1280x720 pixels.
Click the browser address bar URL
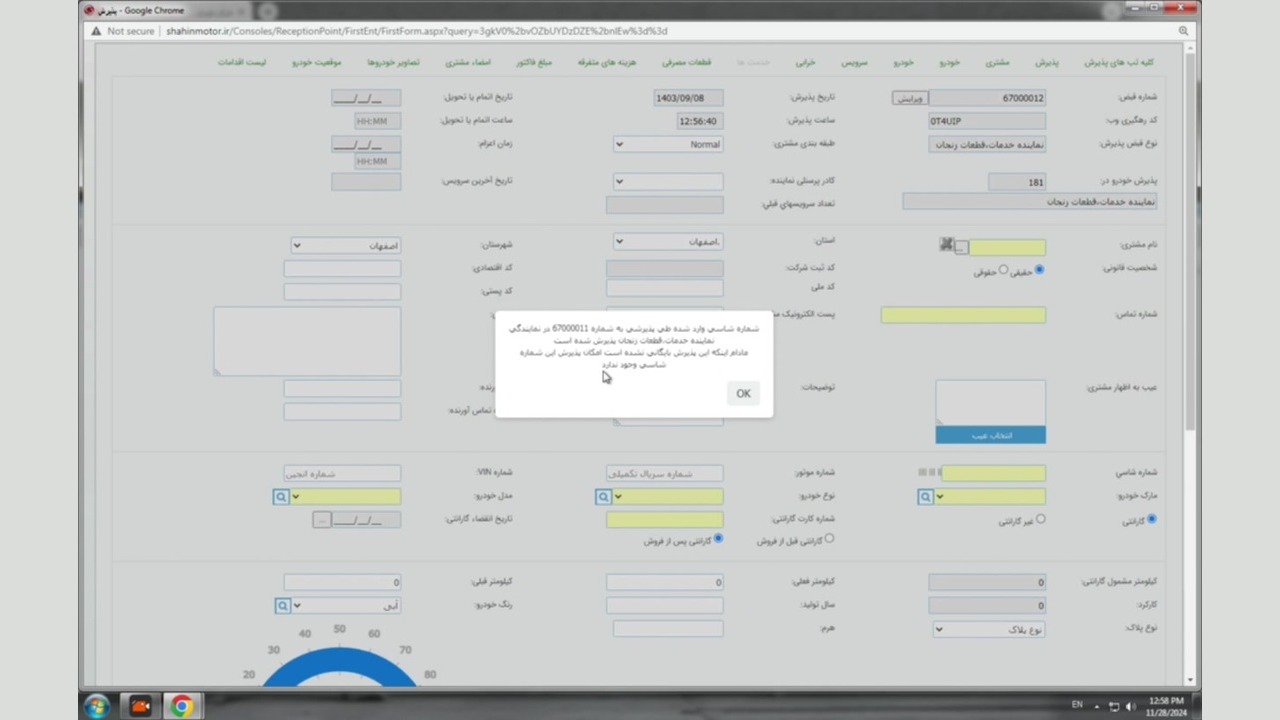pyautogui.click(x=416, y=31)
